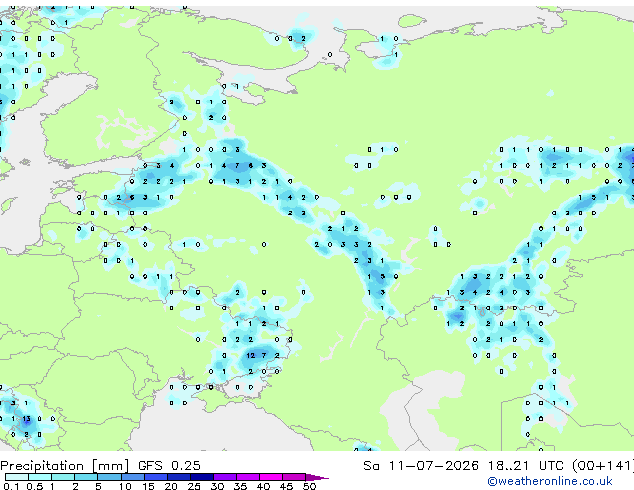Click the 'Sa 11-07-2026' forecast date text

(421, 466)
